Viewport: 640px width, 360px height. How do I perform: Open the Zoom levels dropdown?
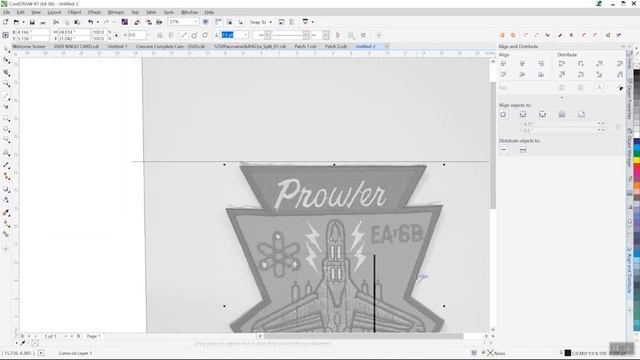196,22
